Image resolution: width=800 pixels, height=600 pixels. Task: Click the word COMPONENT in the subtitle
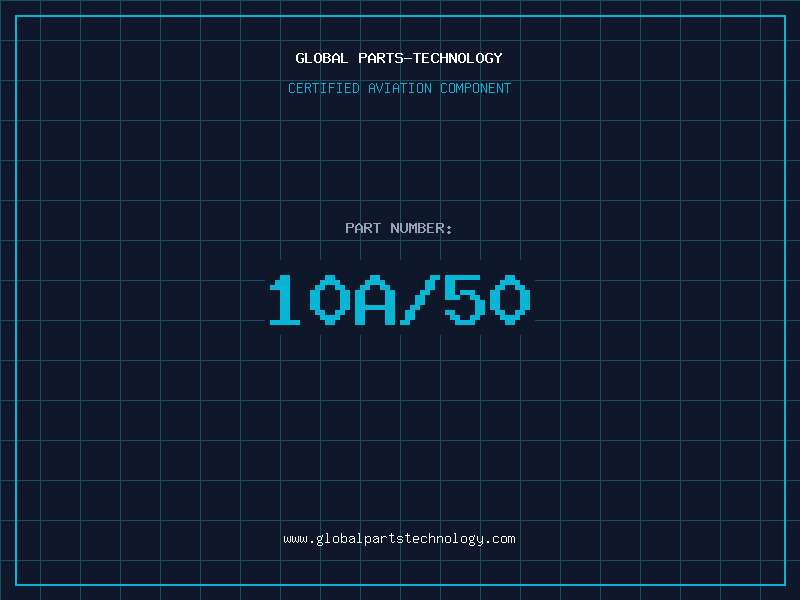[x=476, y=88]
